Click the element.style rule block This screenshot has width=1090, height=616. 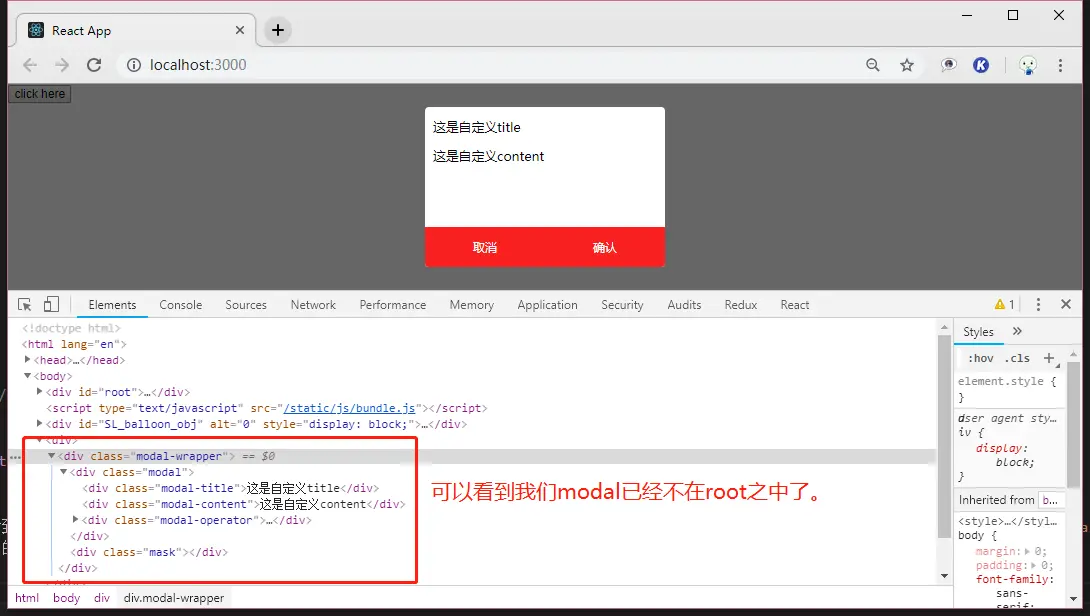(x=1007, y=389)
